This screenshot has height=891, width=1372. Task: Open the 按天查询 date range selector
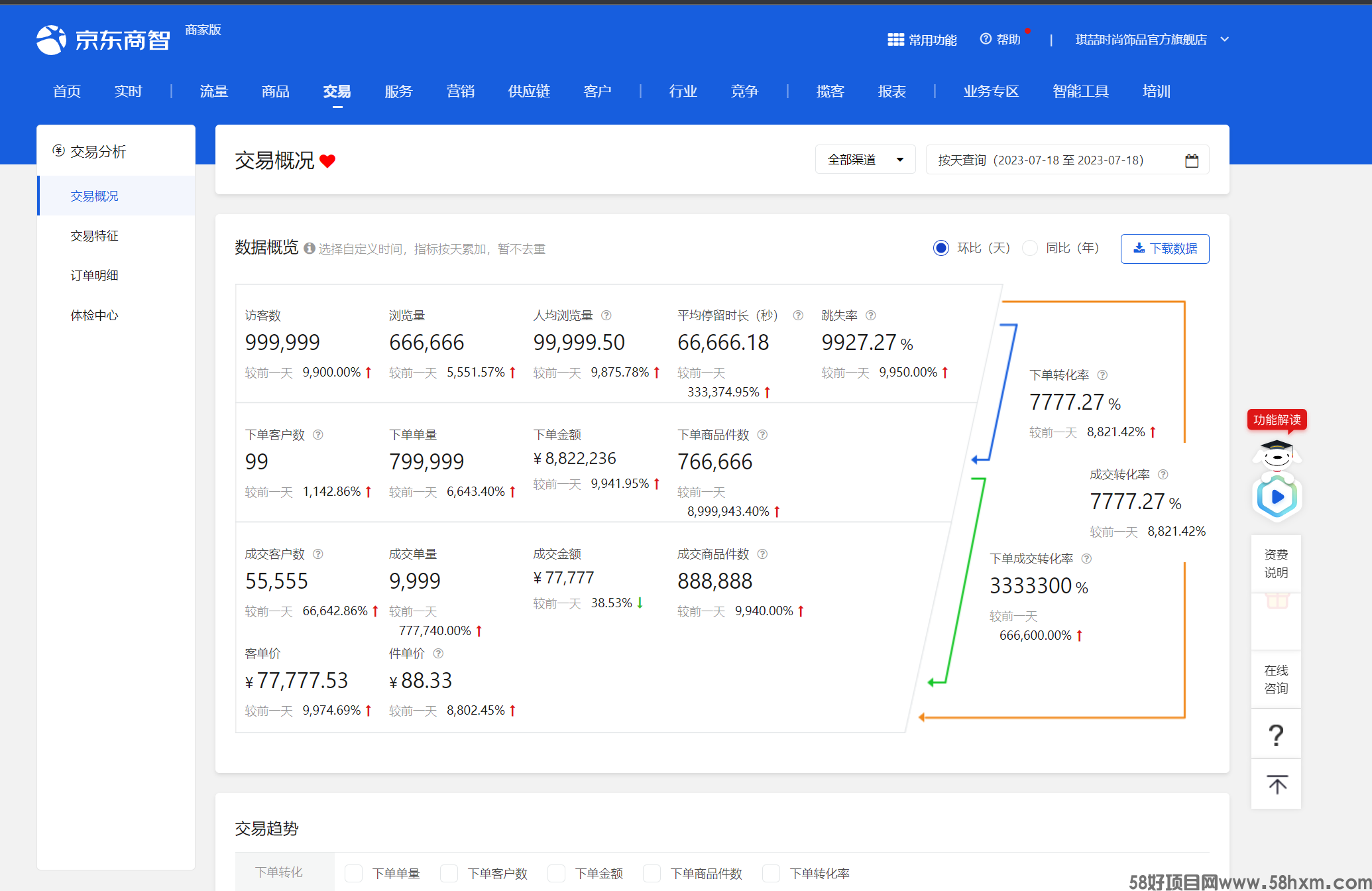coord(1067,160)
